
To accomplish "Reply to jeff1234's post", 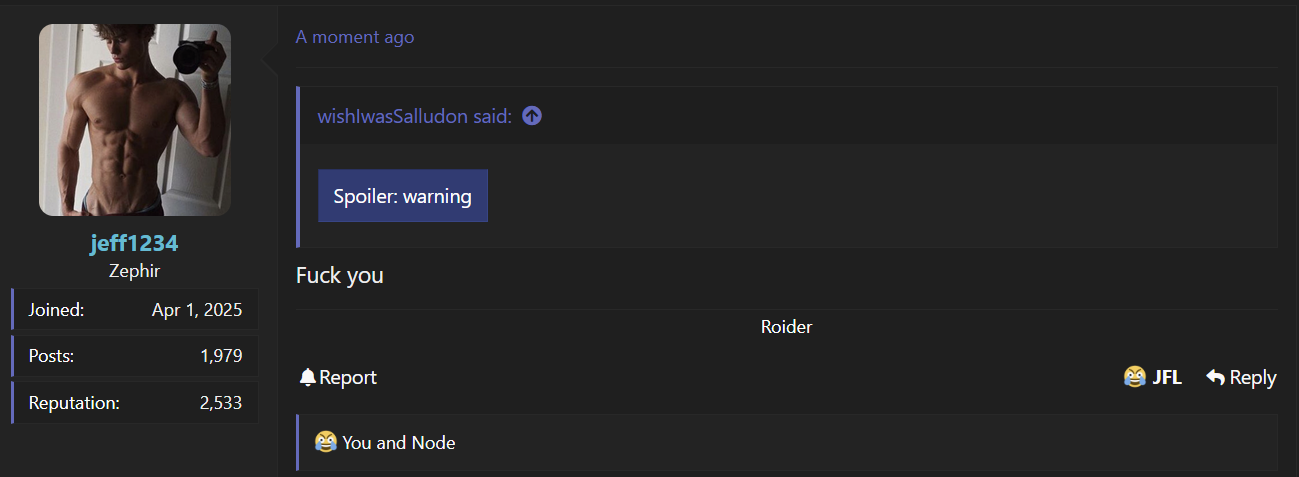I will (1241, 377).
